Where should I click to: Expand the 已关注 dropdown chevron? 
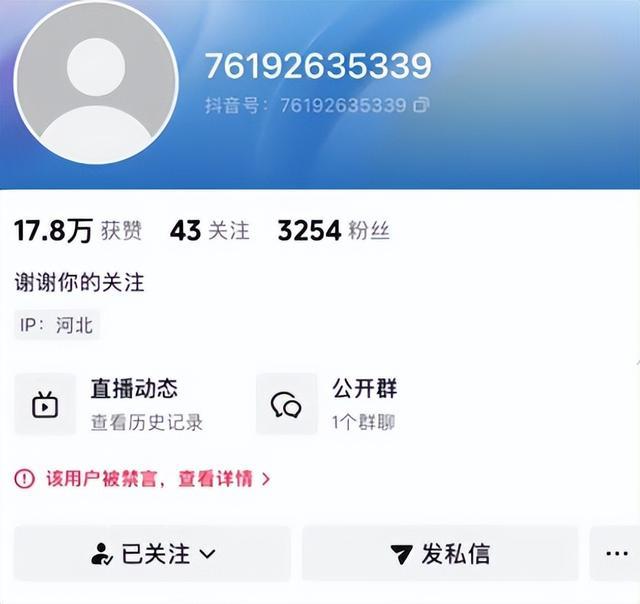coord(207,554)
